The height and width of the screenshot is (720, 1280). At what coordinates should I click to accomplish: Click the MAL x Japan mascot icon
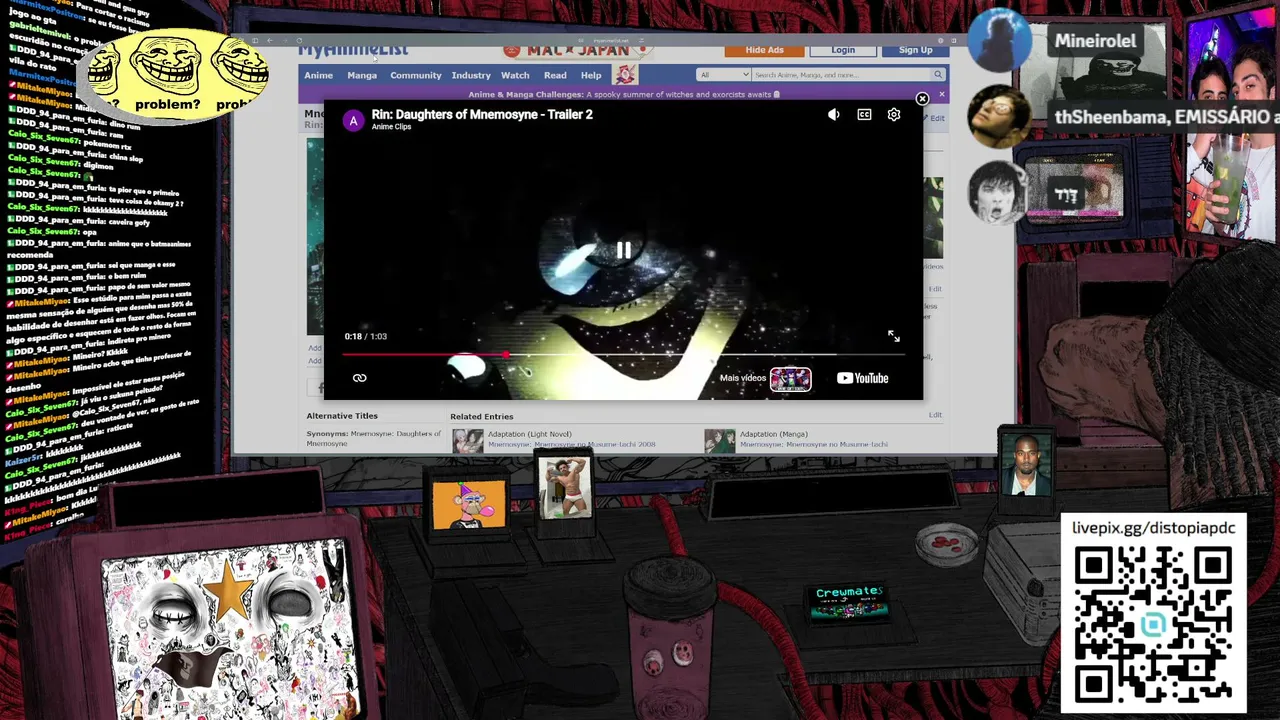tap(625, 75)
